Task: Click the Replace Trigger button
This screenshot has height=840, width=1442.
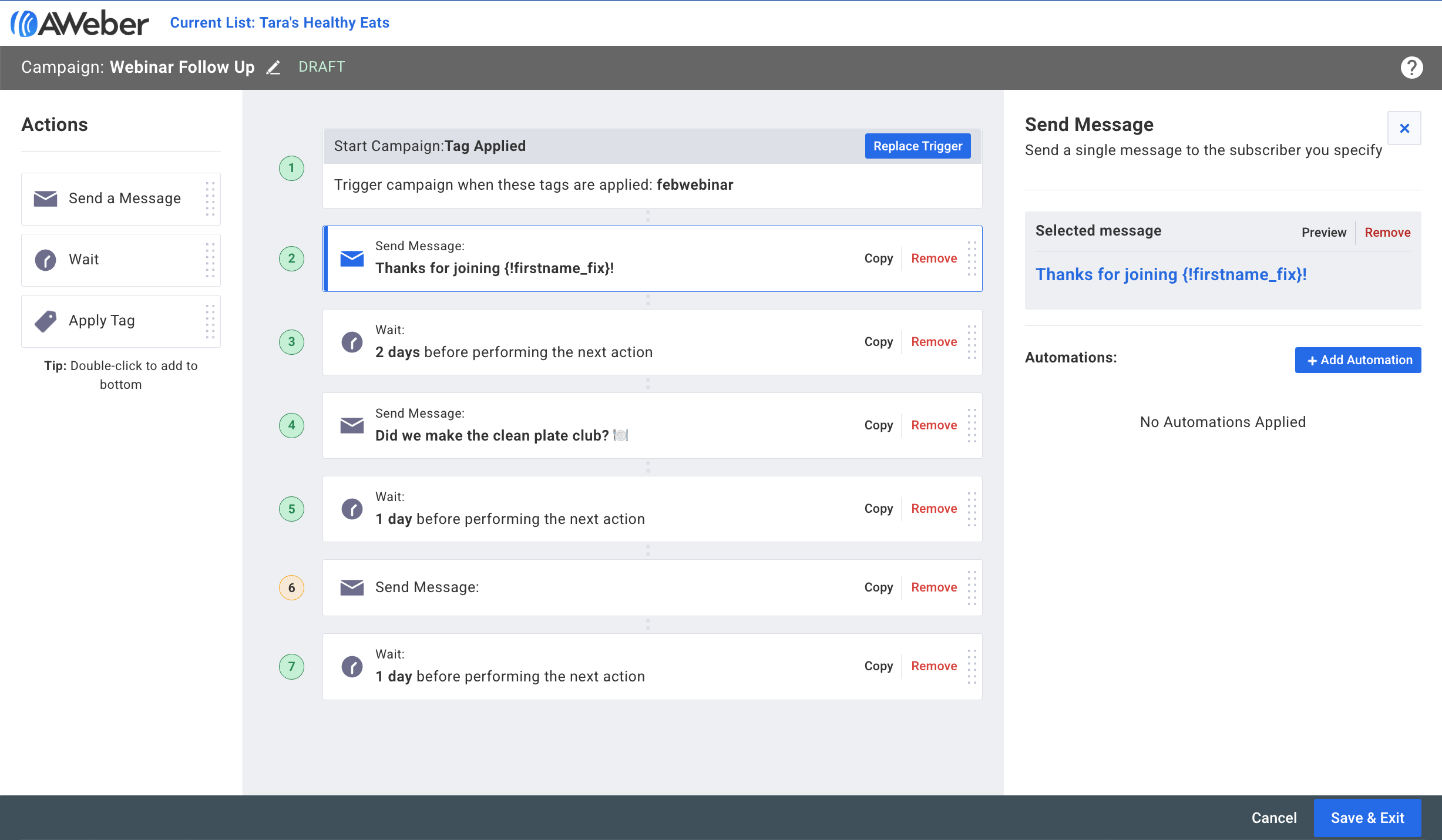Action: tap(917, 146)
